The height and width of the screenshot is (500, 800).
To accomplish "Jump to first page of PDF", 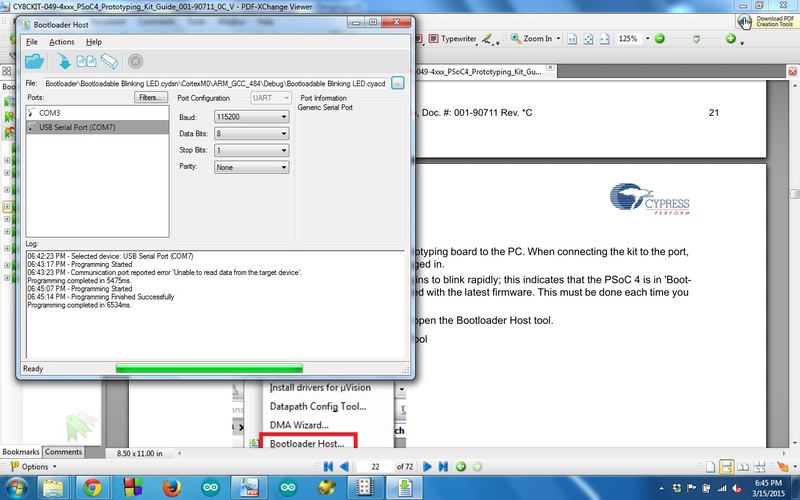I will click(328, 466).
